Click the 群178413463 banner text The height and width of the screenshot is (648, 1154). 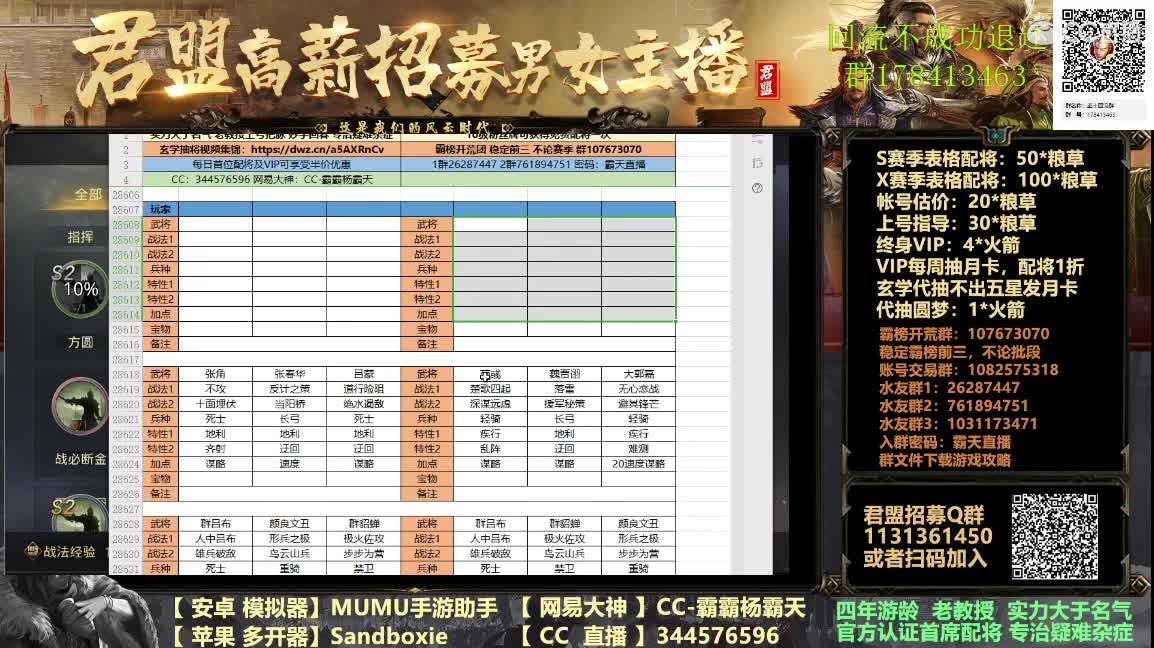coord(935,75)
